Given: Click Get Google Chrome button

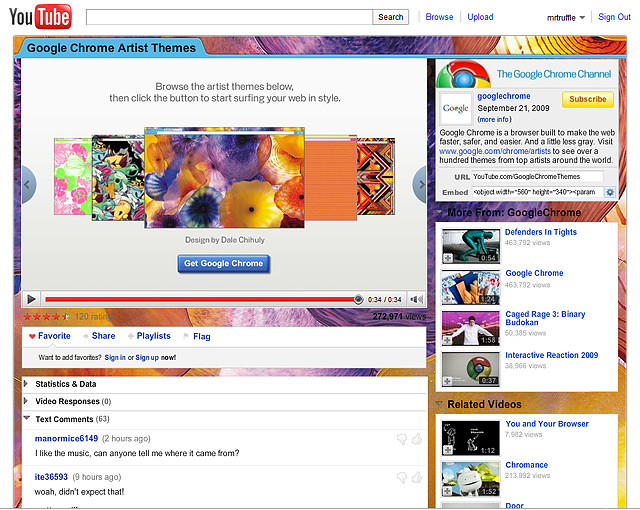Looking at the screenshot, I should coord(224,264).
